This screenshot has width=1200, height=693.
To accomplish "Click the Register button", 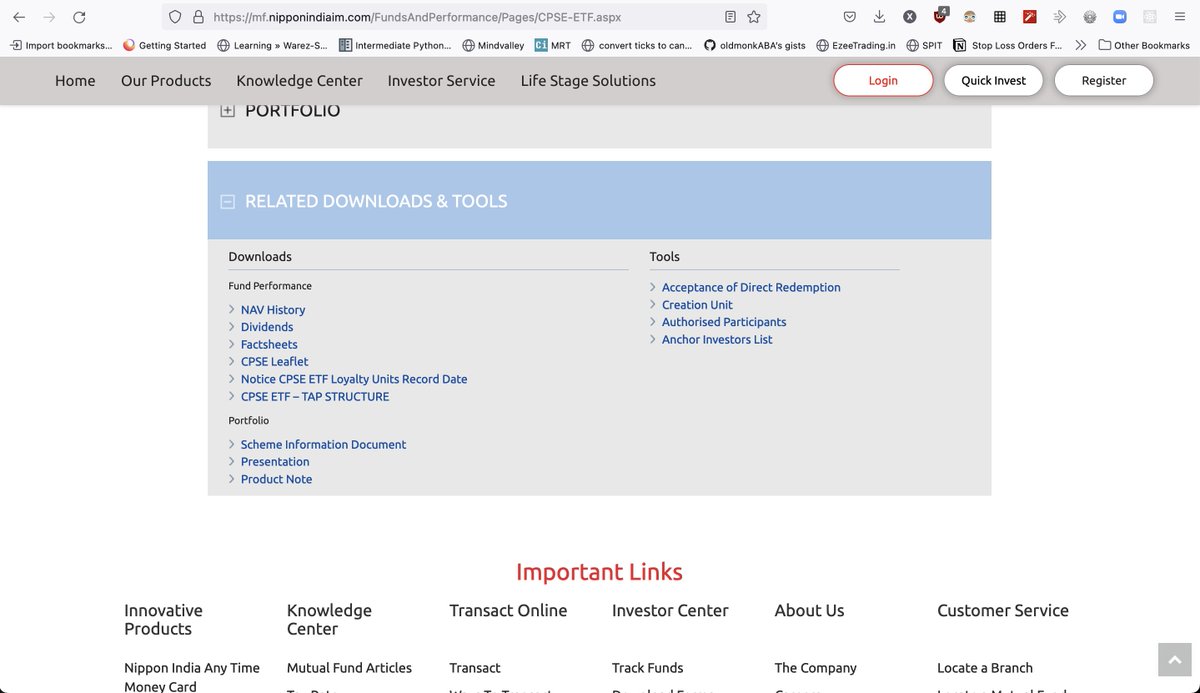I will click(x=1104, y=81).
